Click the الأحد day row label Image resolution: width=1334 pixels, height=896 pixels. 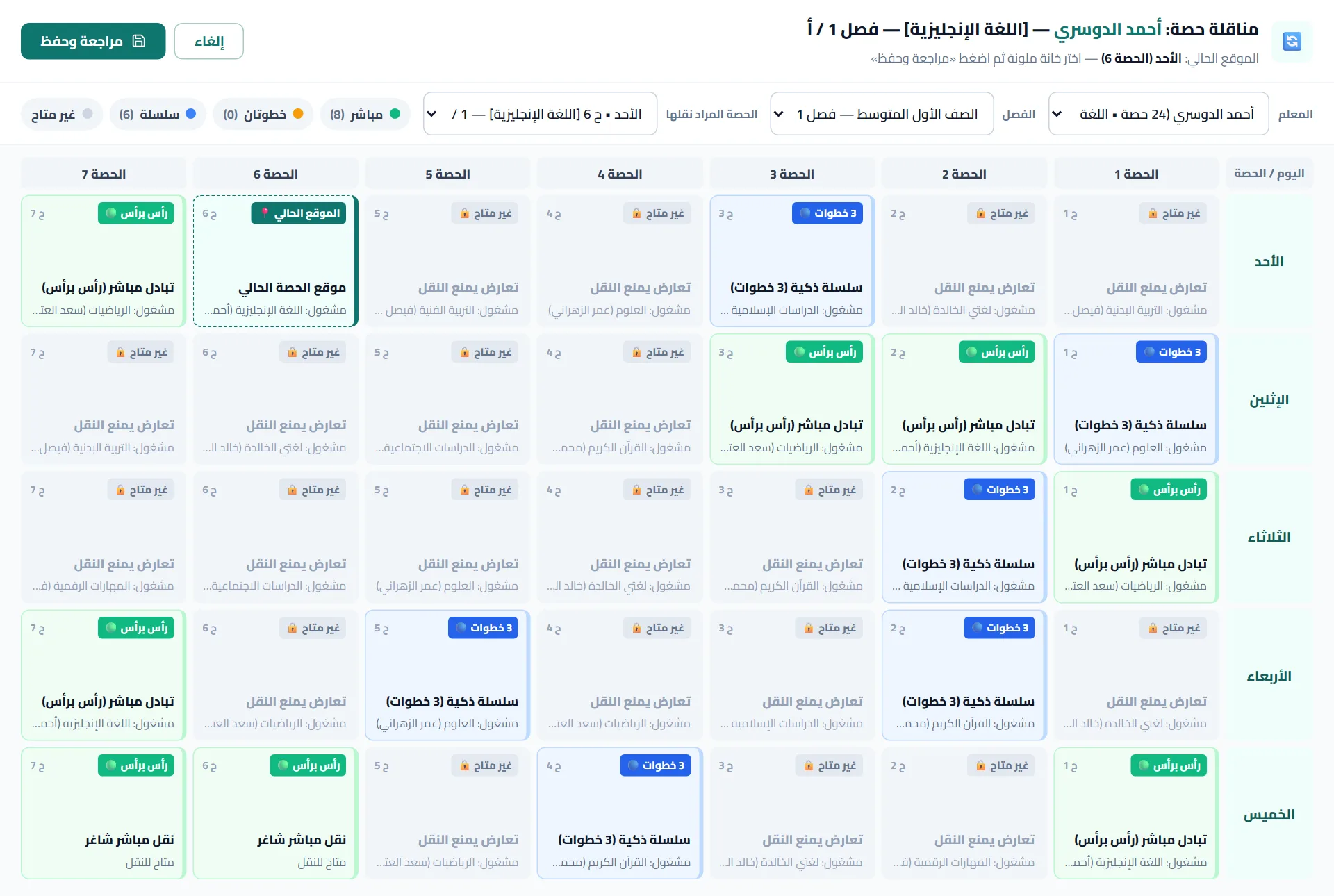tap(1269, 261)
